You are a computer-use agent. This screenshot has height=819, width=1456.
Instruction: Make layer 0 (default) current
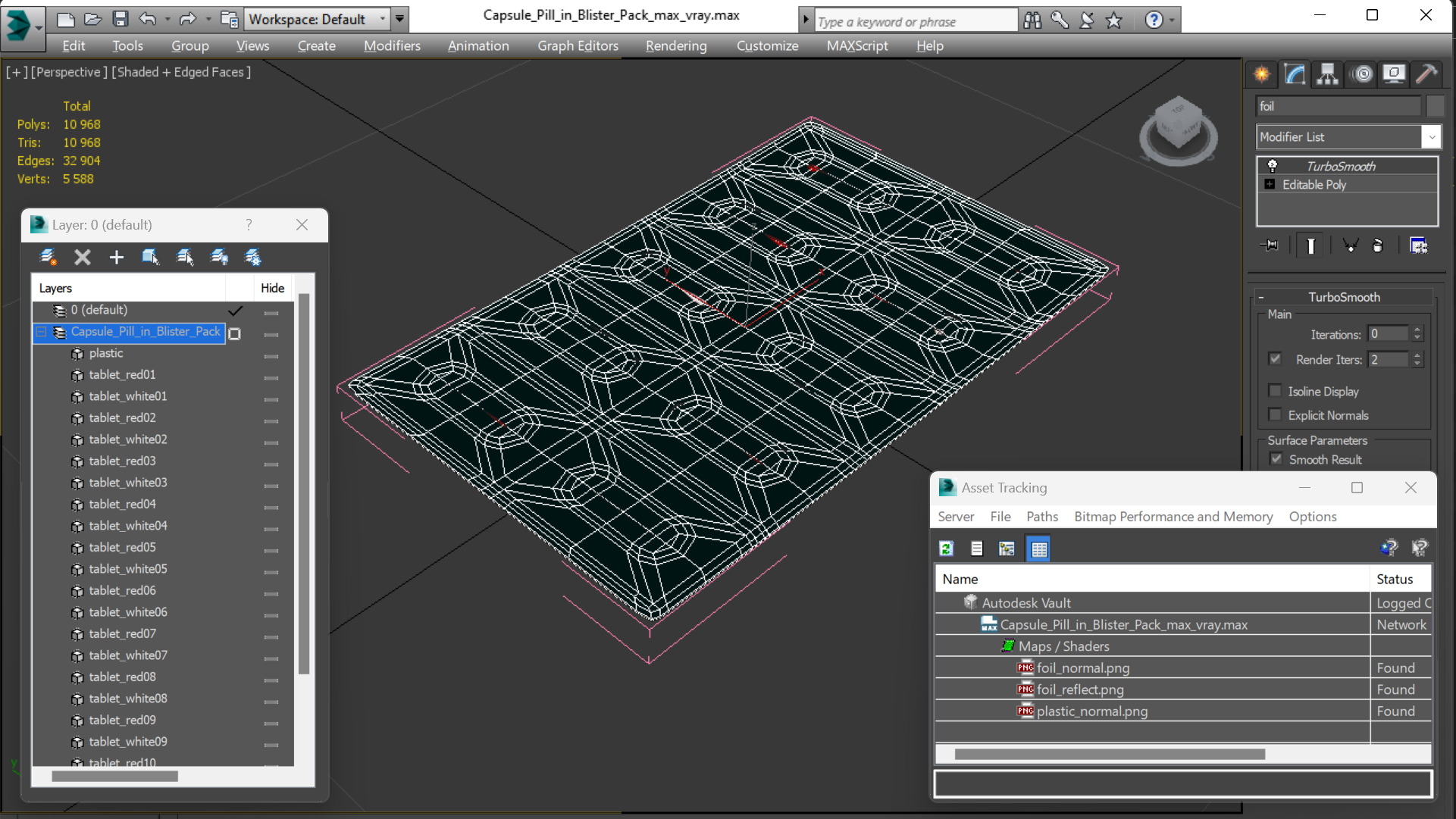235,311
